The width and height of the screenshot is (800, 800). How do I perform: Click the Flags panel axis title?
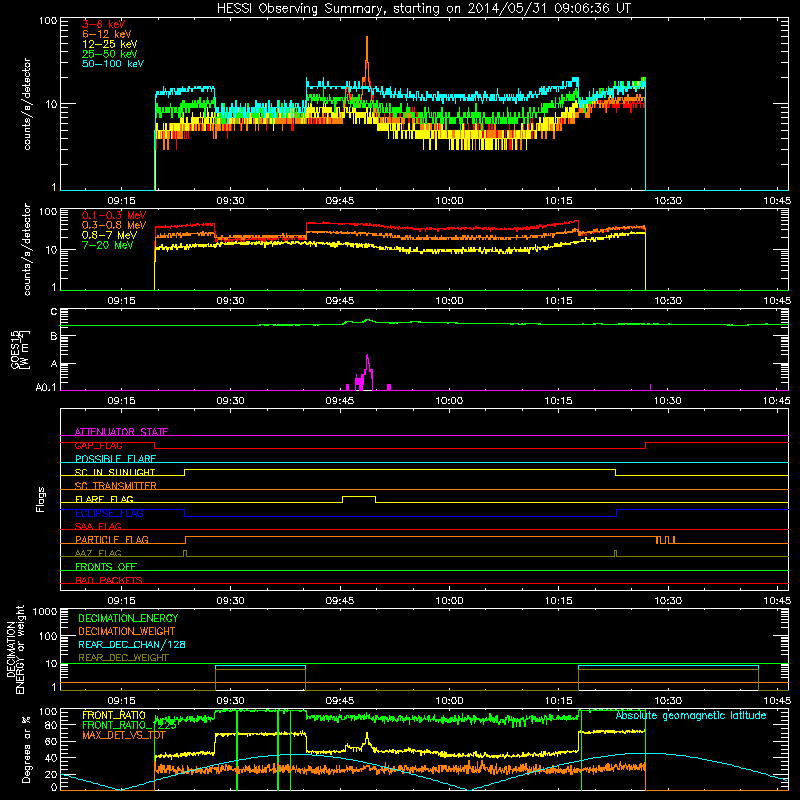[x=41, y=499]
